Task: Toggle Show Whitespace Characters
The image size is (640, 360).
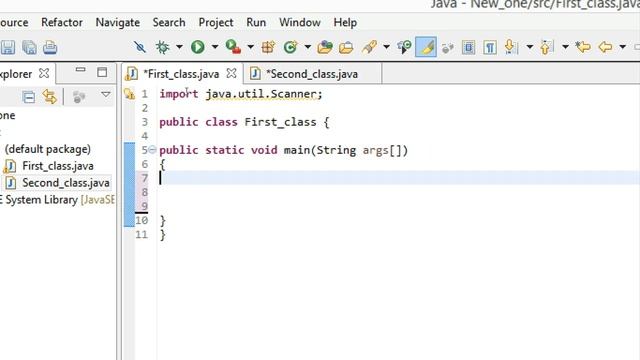Action: click(x=490, y=48)
